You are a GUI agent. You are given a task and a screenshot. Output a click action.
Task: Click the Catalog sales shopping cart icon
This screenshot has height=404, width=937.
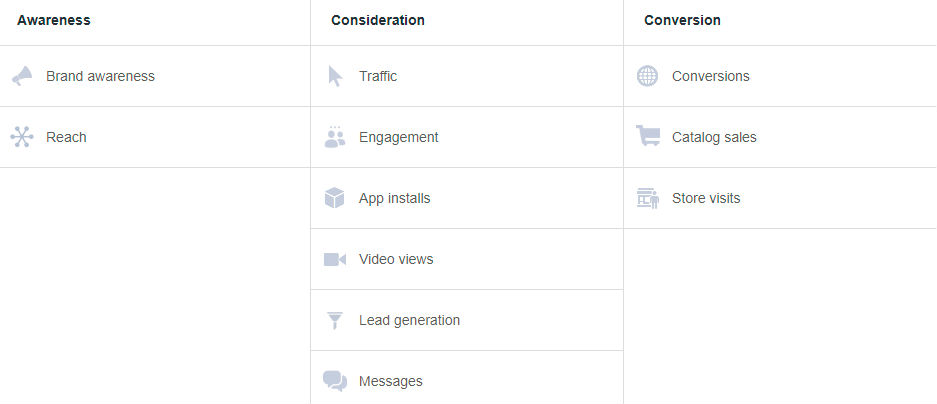point(648,137)
